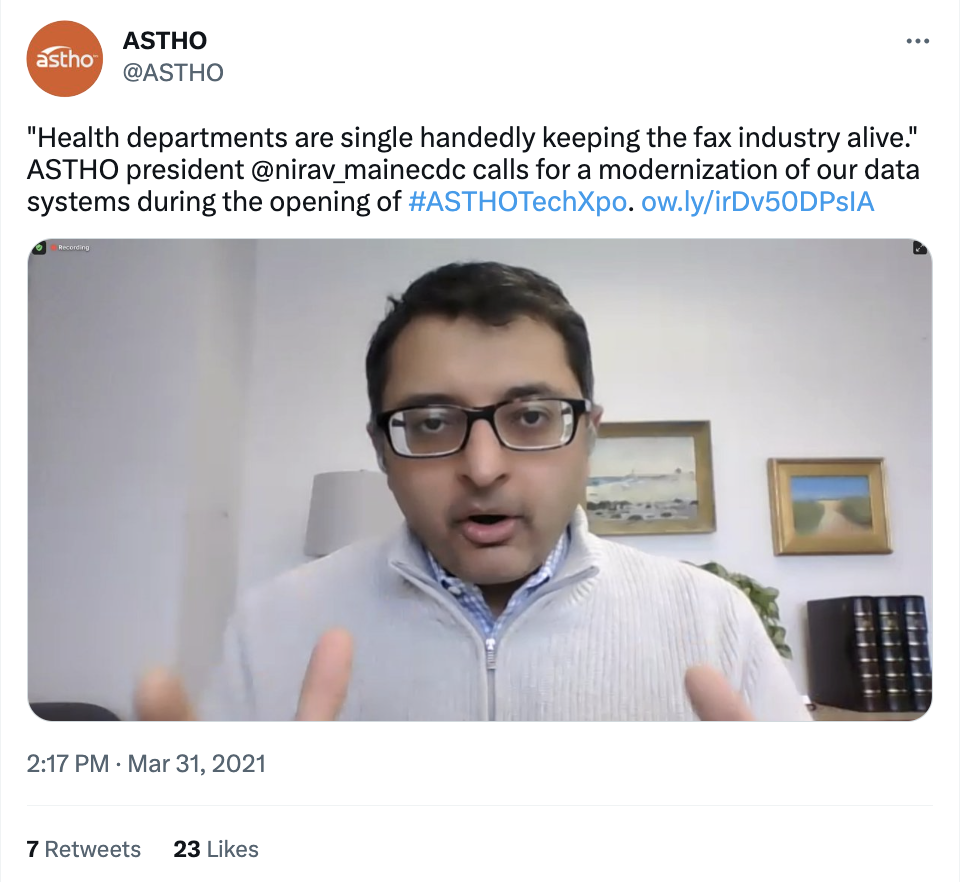Open the tweet timestamp 2:17 PM Mar 31, 2021
Viewport: 960px width, 882px height.
pyautogui.click(x=146, y=764)
